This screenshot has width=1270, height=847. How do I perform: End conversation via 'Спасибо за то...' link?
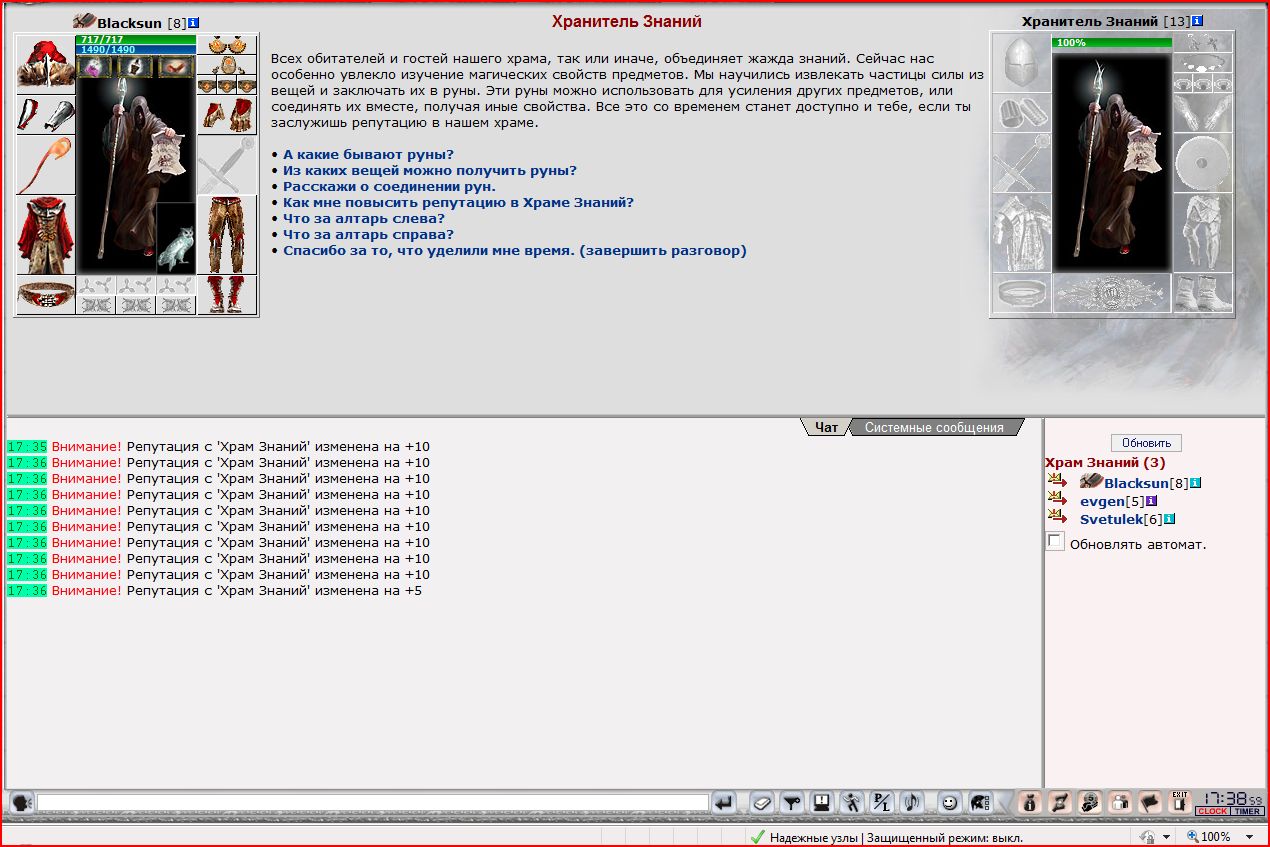coord(515,250)
